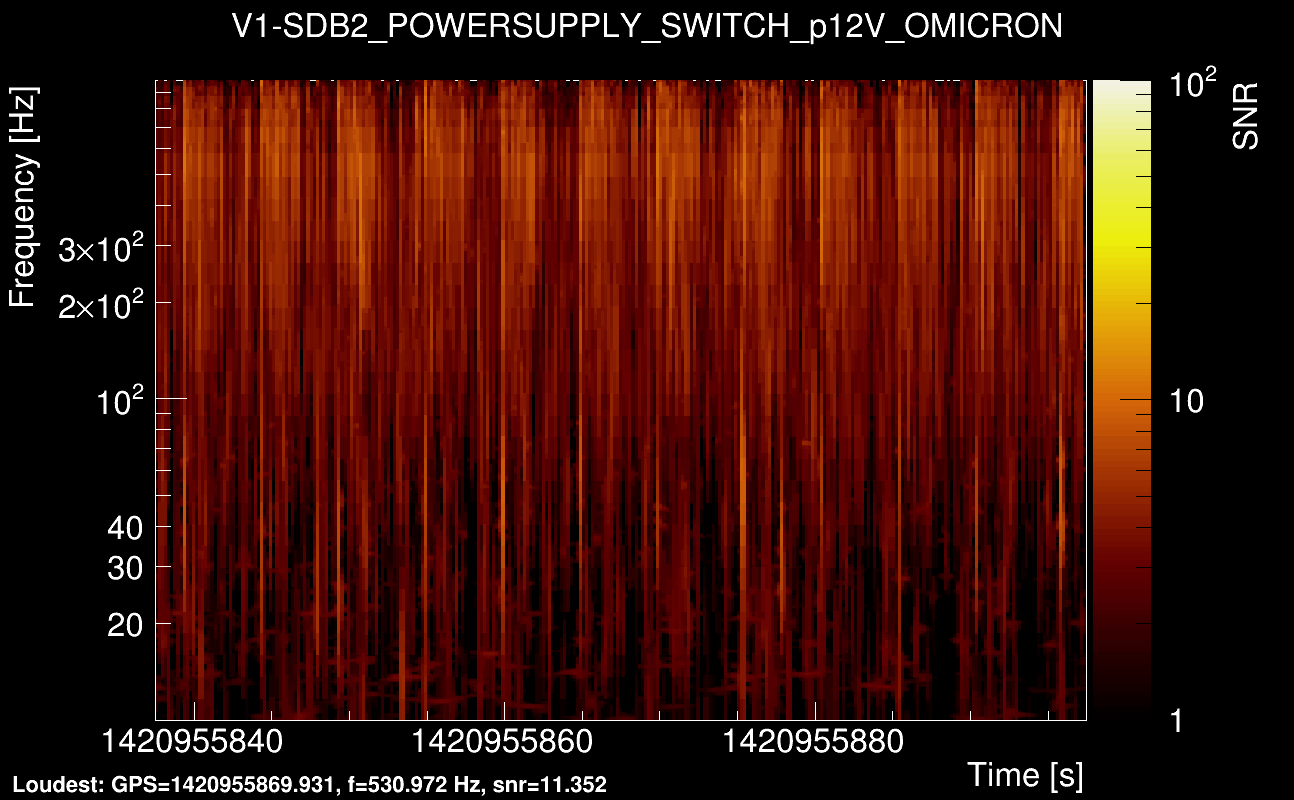Viewport: 1294px width, 800px height.
Task: Select the 40 Hz frequency tick label
Action: 123,527
